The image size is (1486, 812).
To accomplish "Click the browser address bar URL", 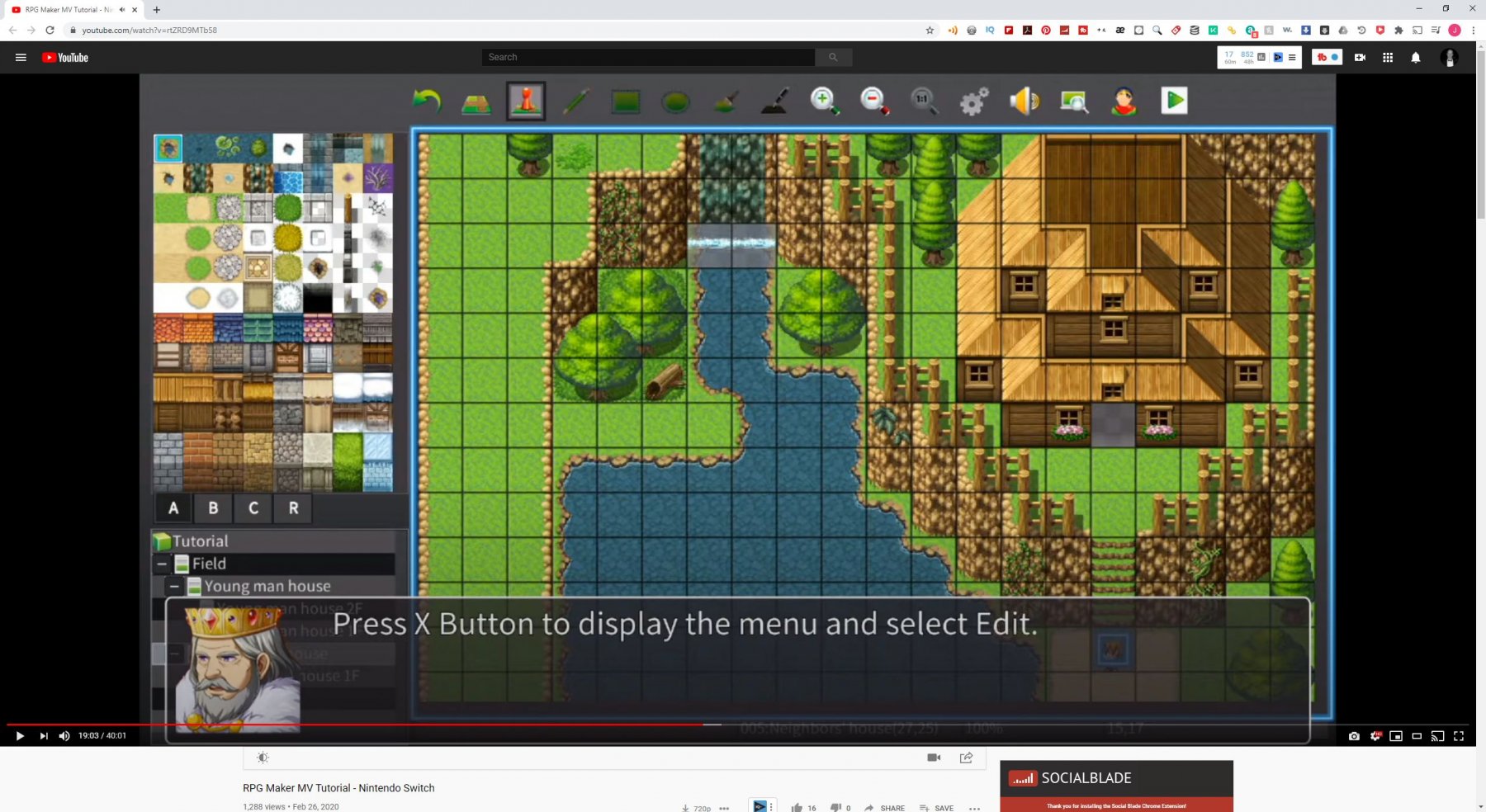I will click(x=149, y=30).
